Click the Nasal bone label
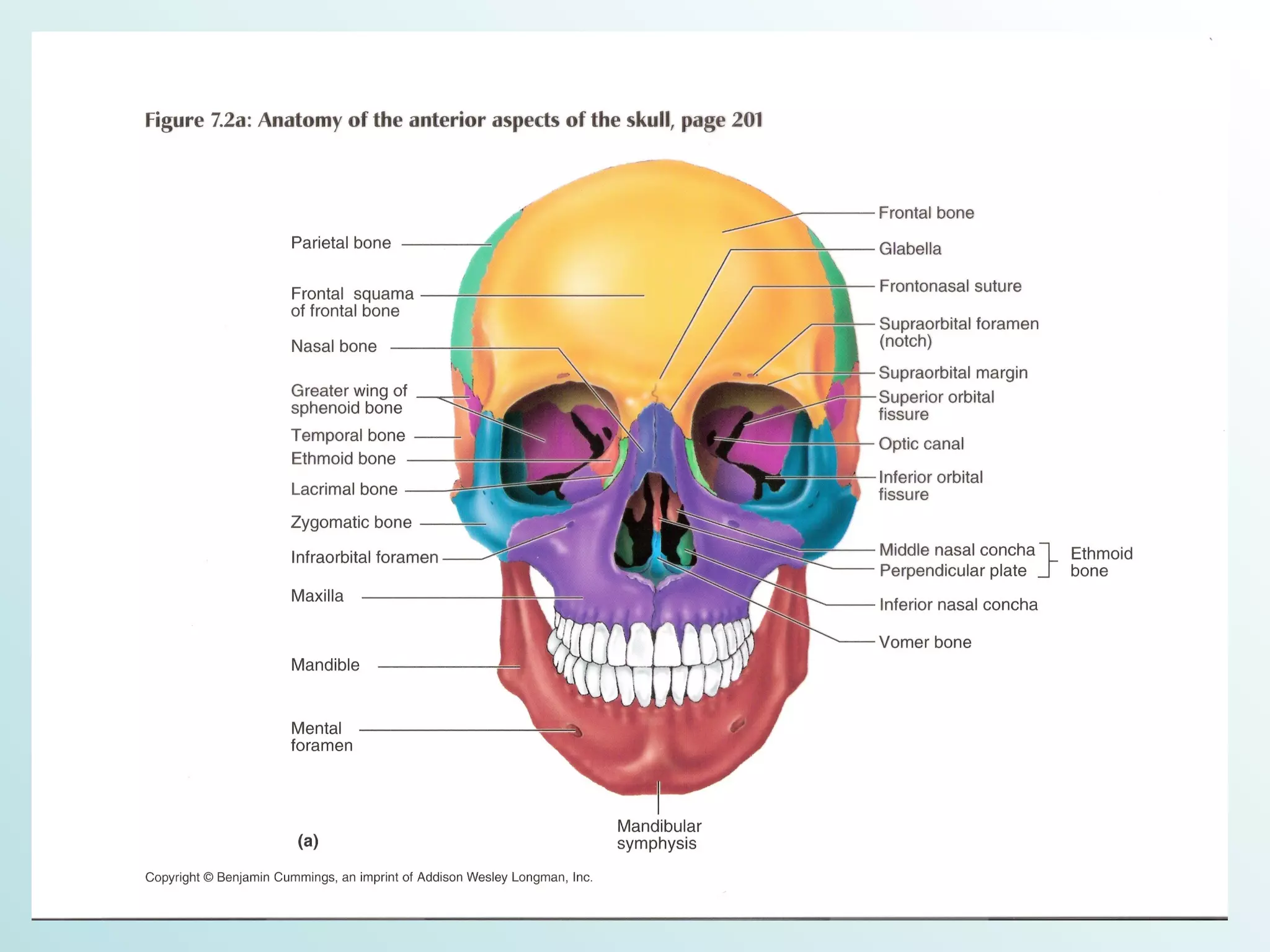 click(x=334, y=346)
